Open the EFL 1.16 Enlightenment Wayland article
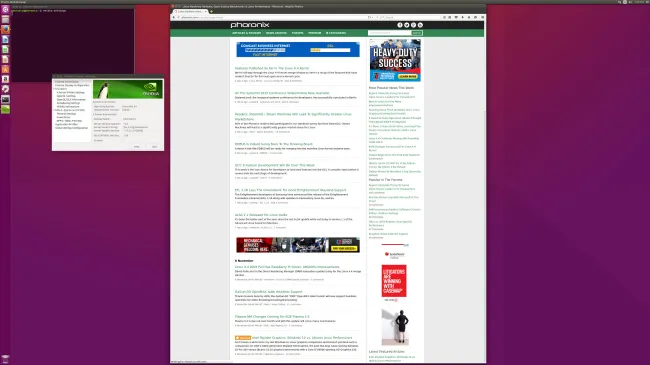Viewport: 650px width, 365px height. point(290,190)
